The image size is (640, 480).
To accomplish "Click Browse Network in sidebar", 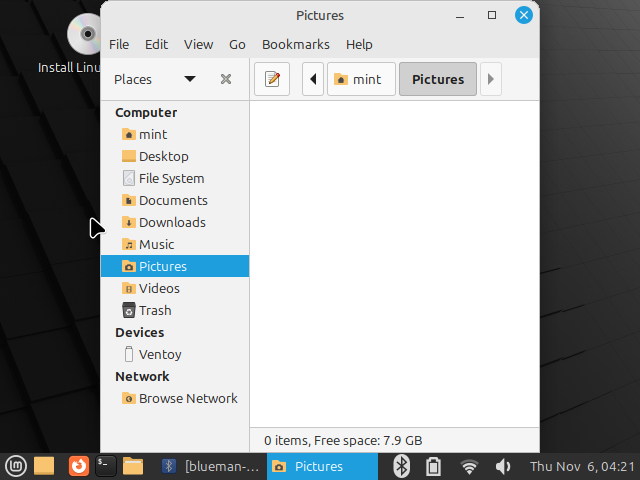I will click(188, 398).
